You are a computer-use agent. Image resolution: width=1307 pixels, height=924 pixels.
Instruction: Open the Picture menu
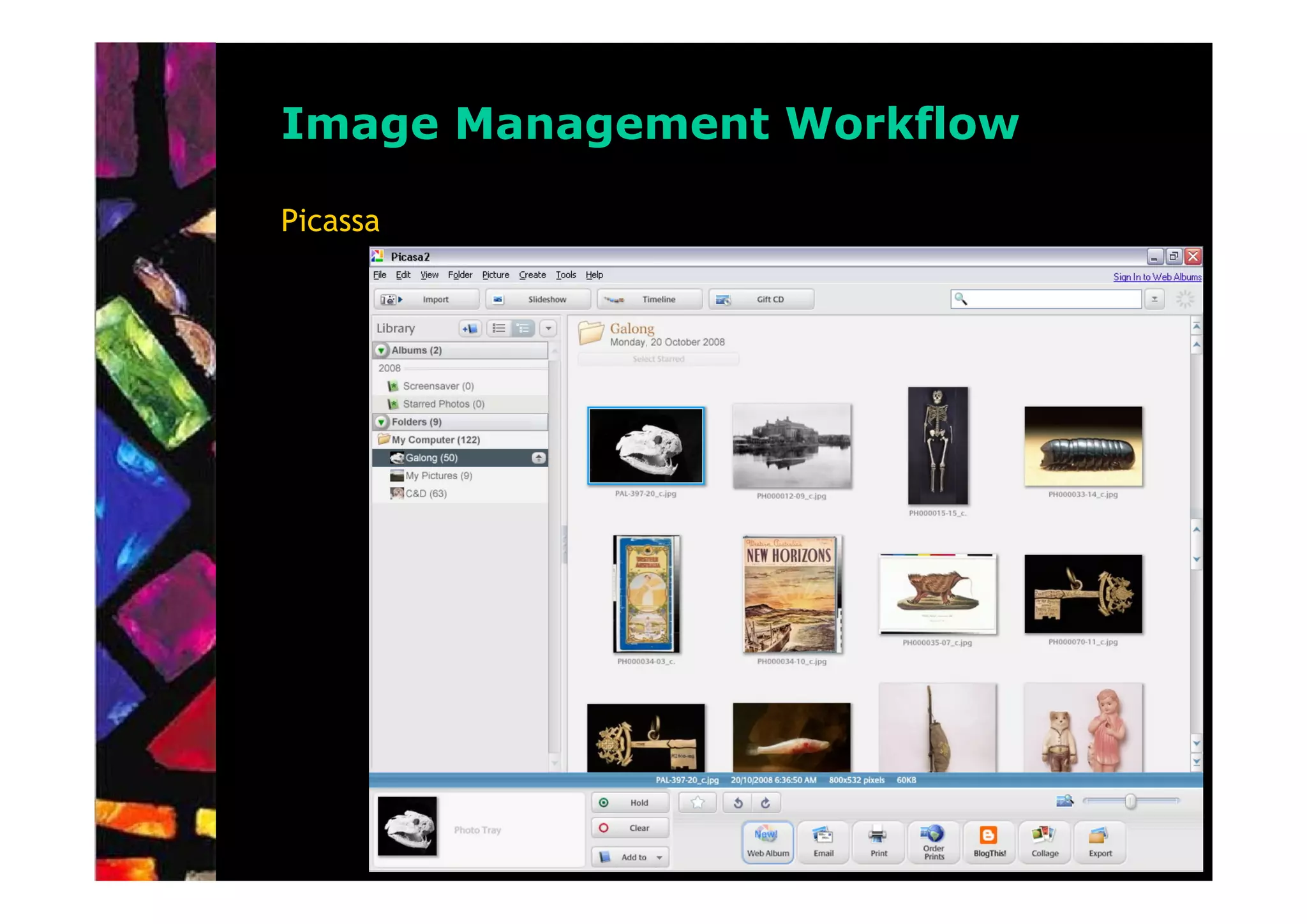[x=496, y=275]
